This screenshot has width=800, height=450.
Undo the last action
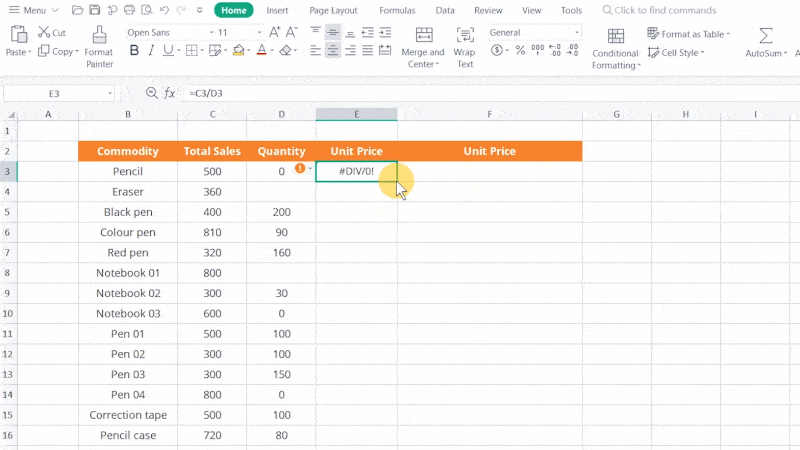(x=164, y=10)
